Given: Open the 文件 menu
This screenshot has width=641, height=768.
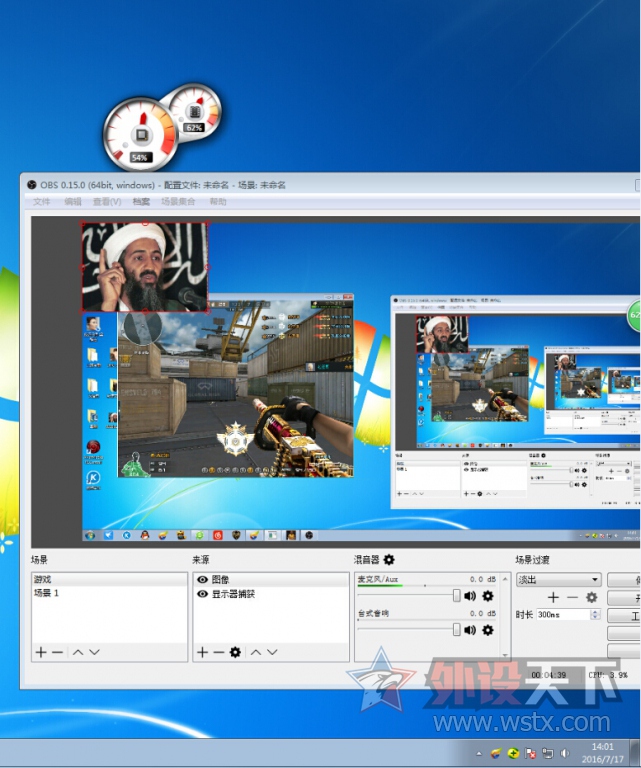Looking at the screenshot, I should (42, 201).
